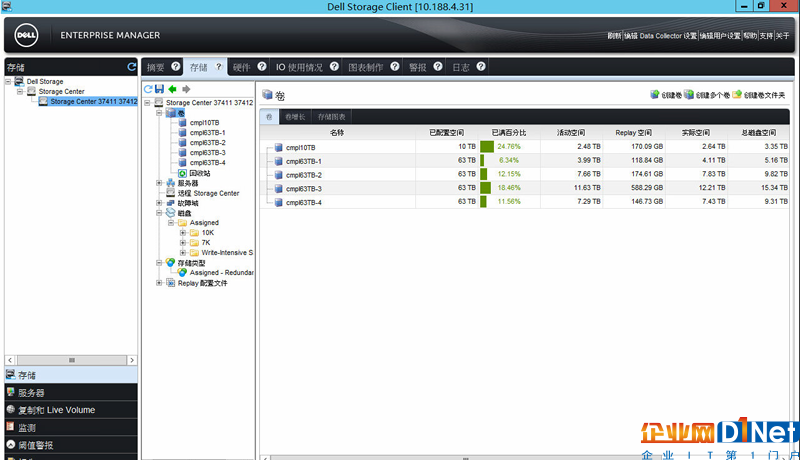The height and width of the screenshot is (460, 800).
Task: Collapse the Storage Center folder in left tree
Action: point(20,91)
